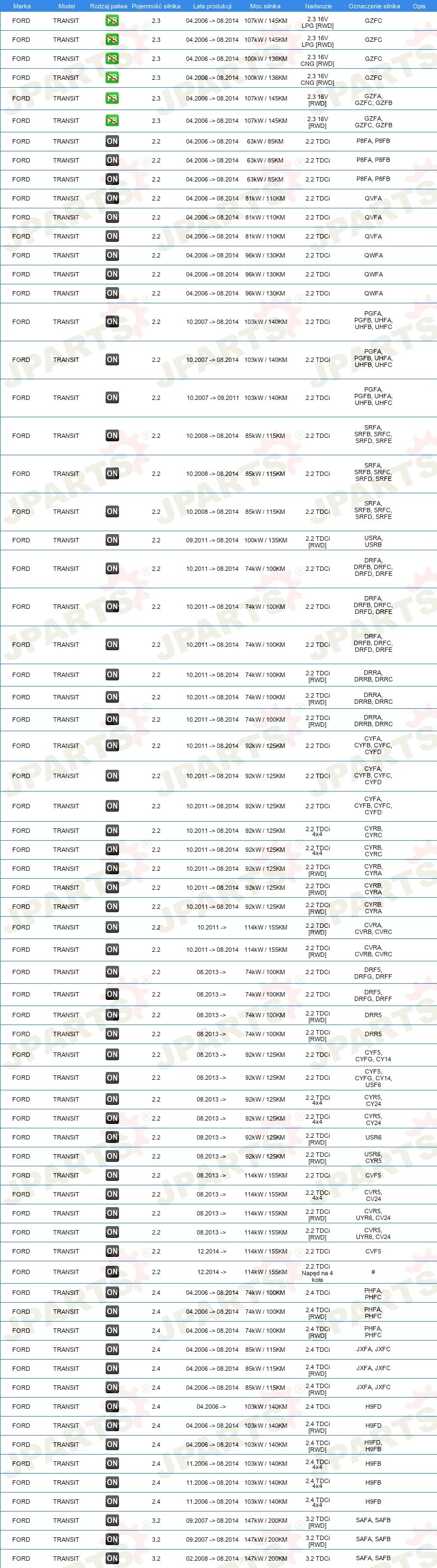Click Opis column header
Screen dimensions: 437x1568
(419, 6)
